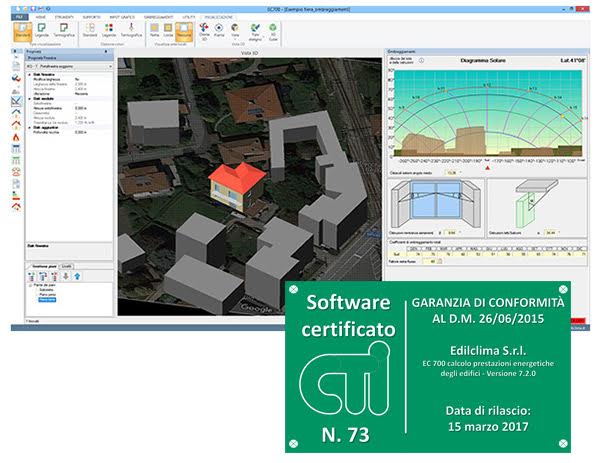This screenshot has height=463, width=600.
Task: Click the bottom red house icon in sidebar
Action: [x=16, y=207]
